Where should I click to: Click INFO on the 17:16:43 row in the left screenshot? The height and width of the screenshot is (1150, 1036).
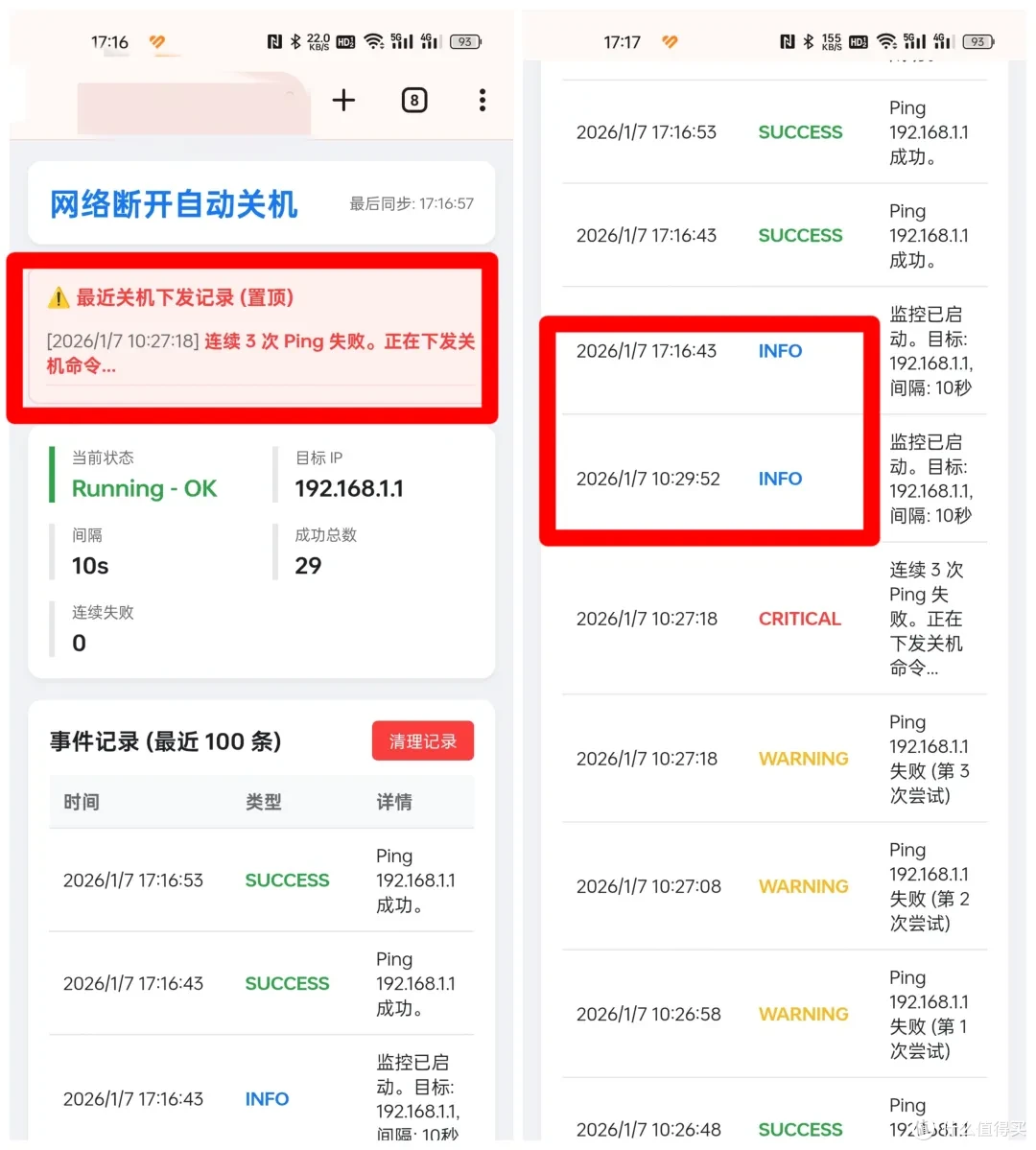(x=267, y=1098)
